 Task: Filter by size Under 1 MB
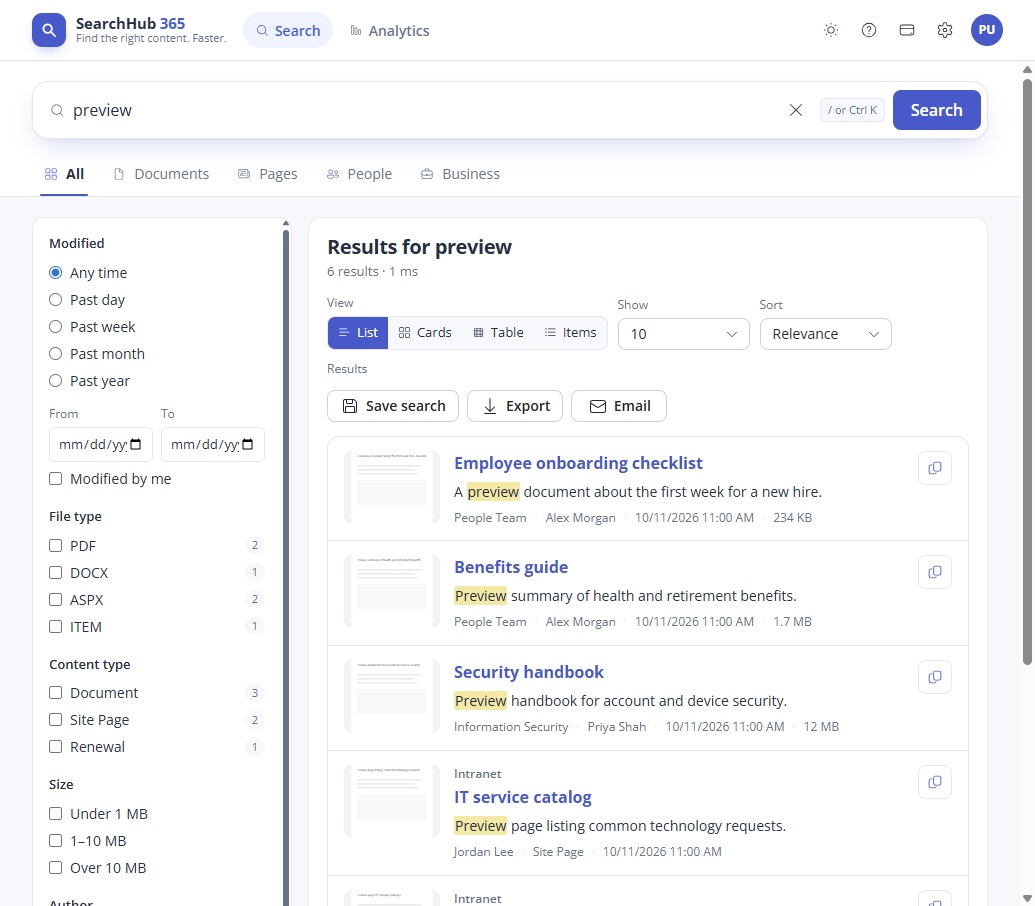pyautogui.click(x=55, y=814)
